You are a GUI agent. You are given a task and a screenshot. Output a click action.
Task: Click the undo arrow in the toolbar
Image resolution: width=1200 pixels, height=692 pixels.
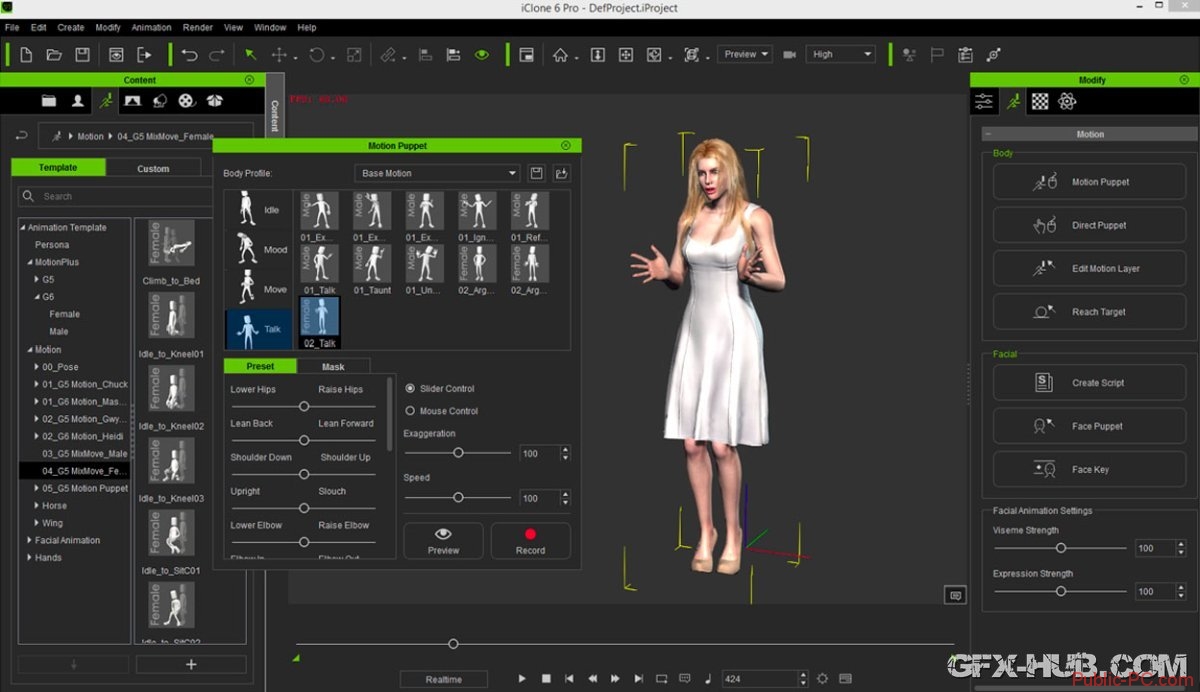tap(190, 55)
